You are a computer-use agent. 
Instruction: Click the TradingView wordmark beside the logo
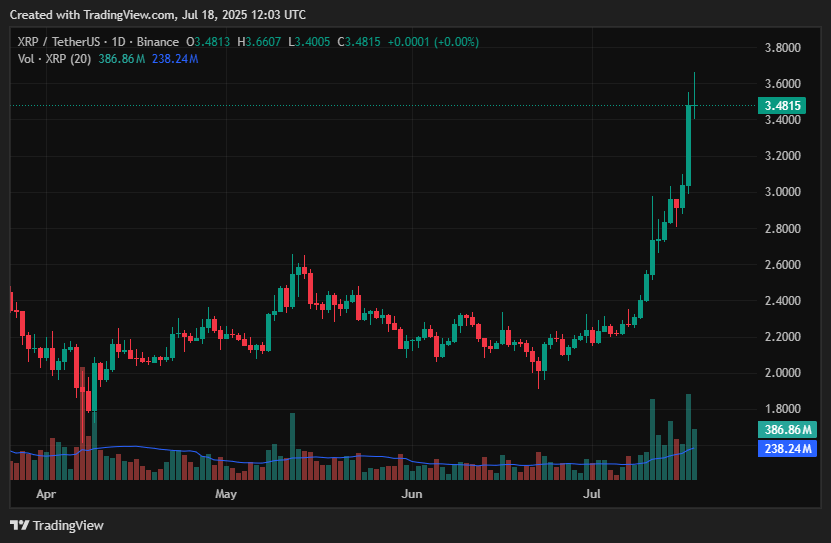click(x=68, y=526)
